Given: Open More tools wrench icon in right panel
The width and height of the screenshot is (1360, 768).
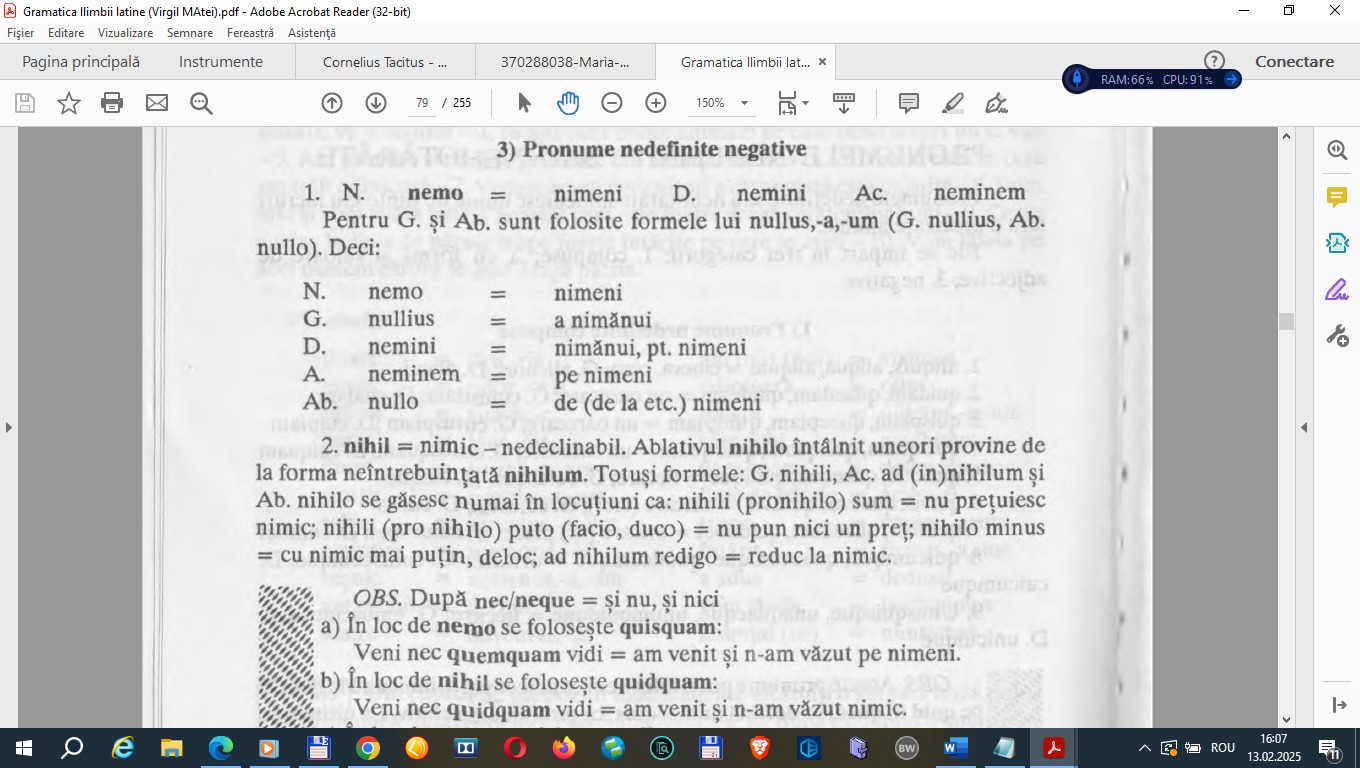Looking at the screenshot, I should (x=1337, y=336).
